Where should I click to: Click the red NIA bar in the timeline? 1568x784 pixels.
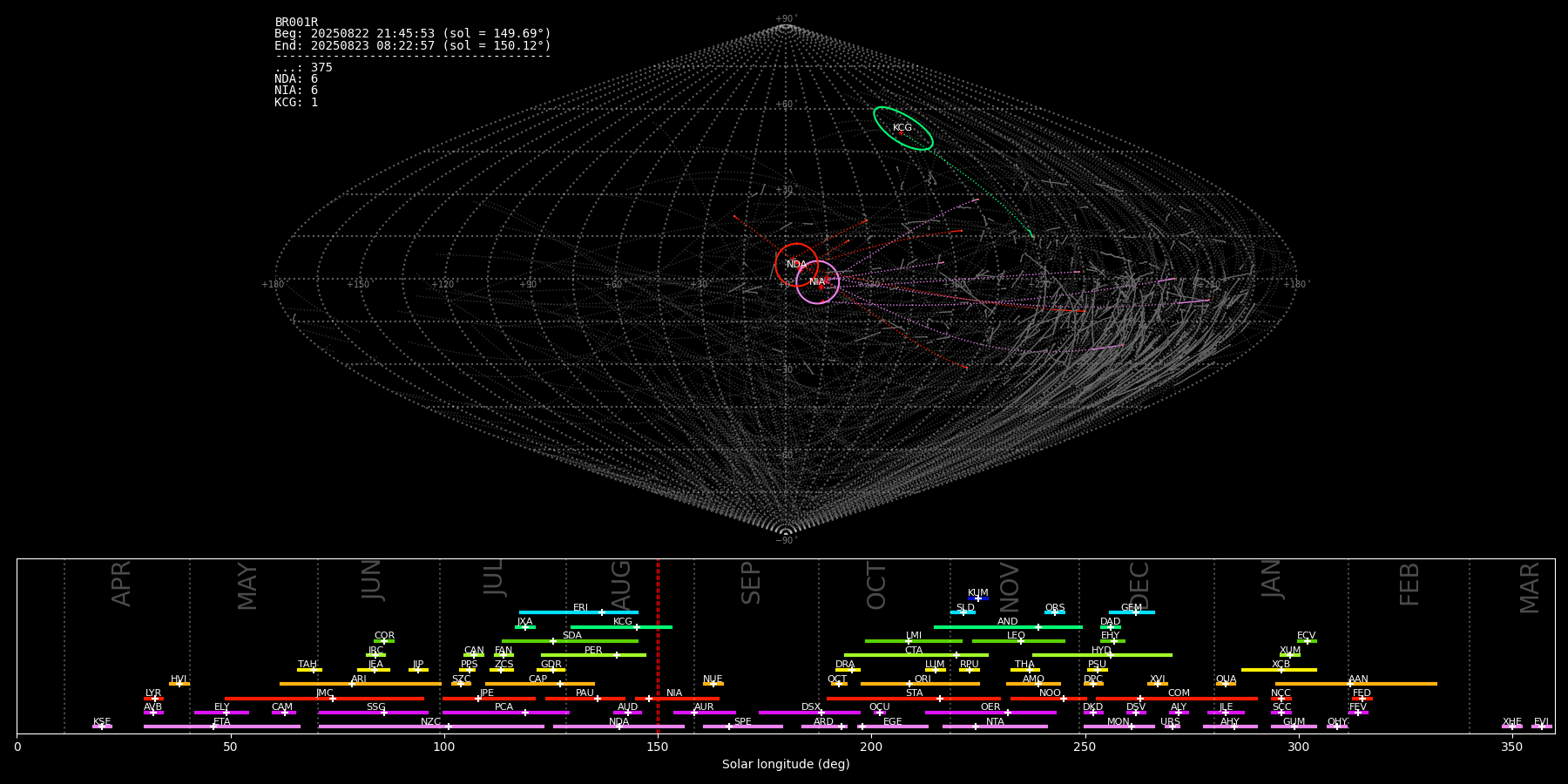coord(677,698)
